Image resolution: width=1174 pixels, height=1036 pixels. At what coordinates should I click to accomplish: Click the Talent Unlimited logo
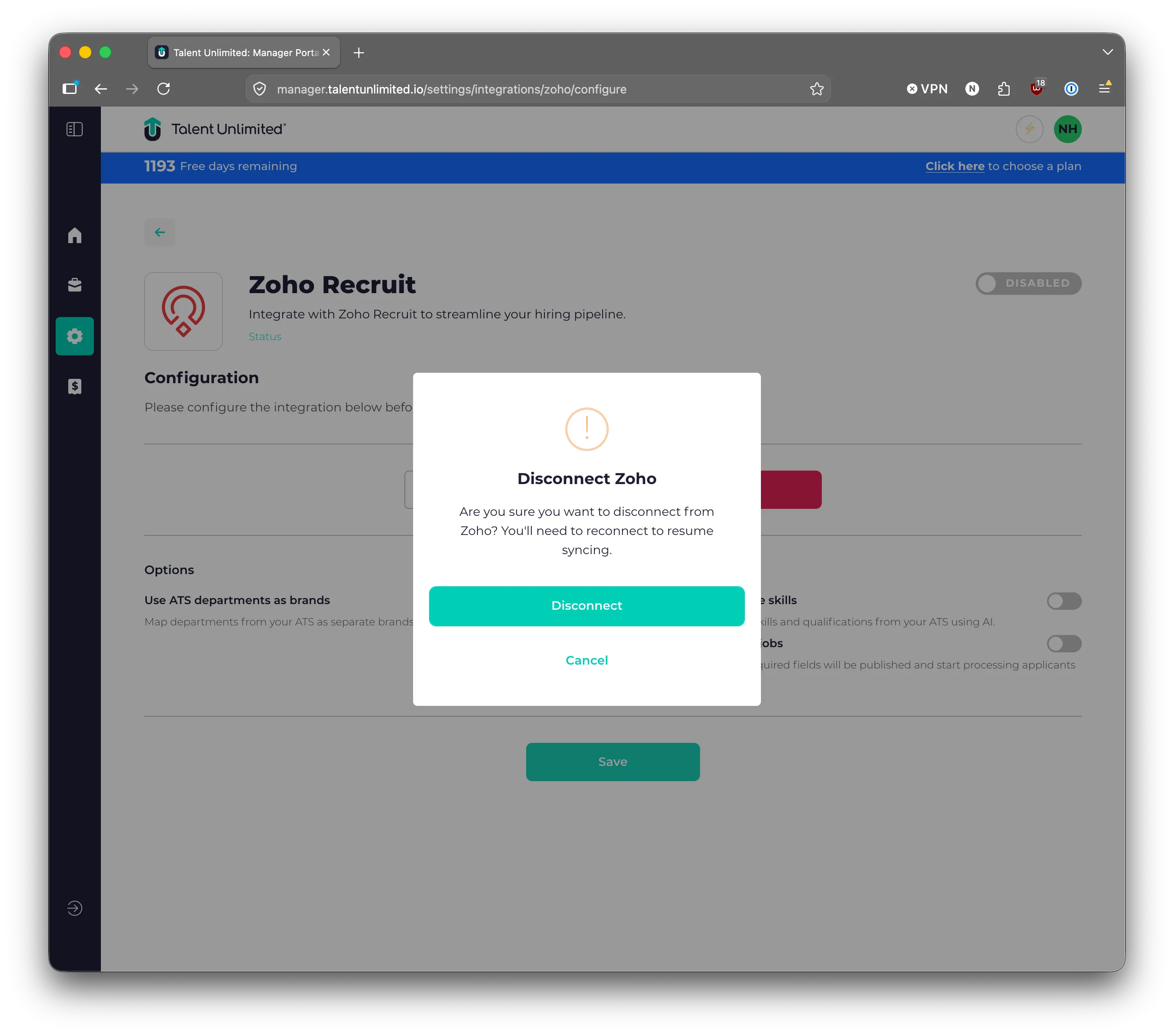(x=215, y=129)
